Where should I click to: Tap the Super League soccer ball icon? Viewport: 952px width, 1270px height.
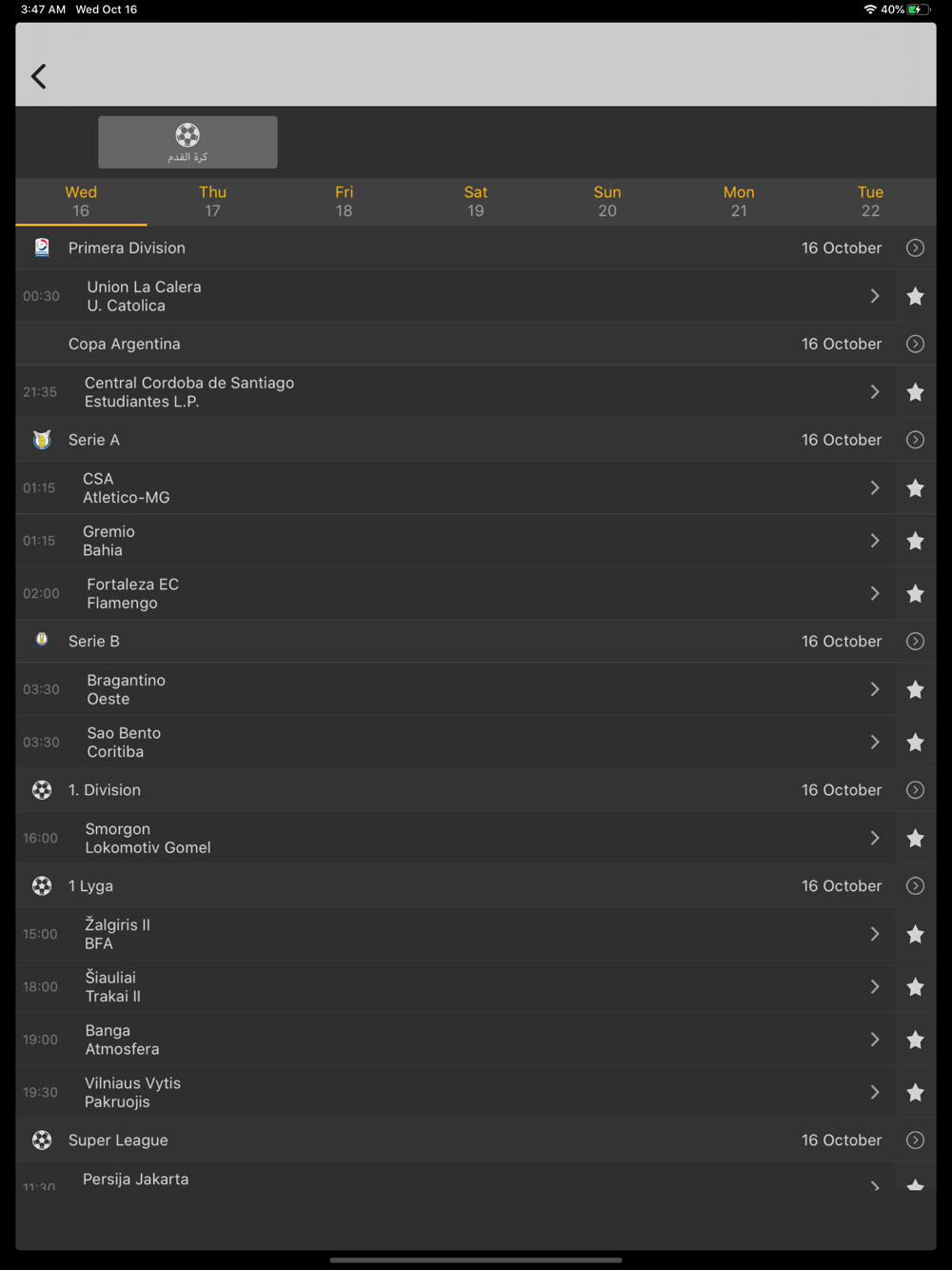[42, 1141]
